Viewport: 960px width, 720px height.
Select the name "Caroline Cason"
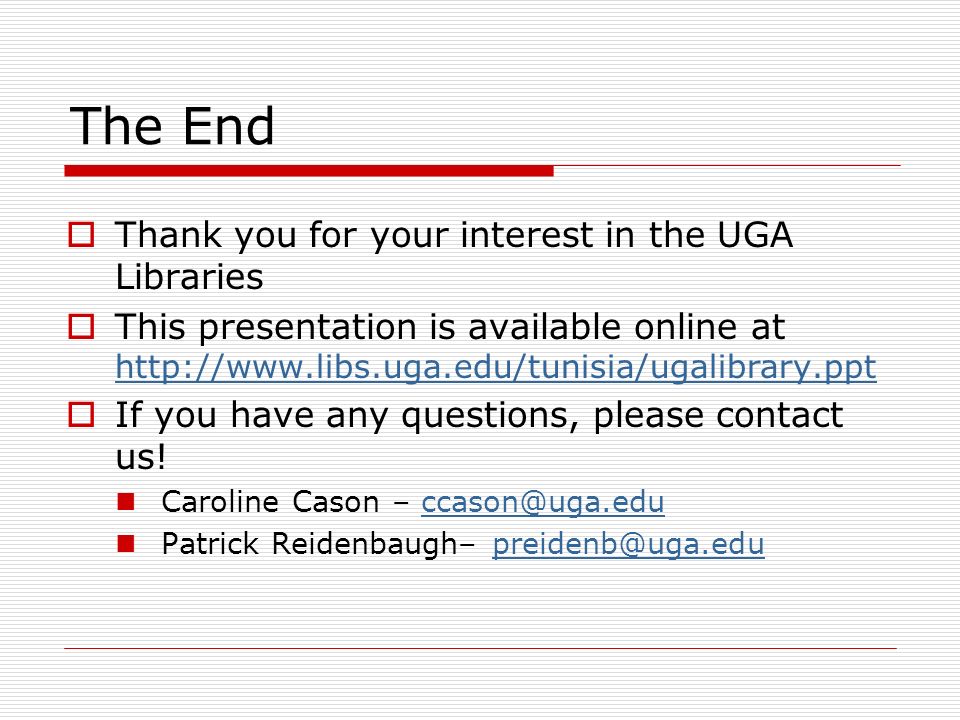point(271,502)
